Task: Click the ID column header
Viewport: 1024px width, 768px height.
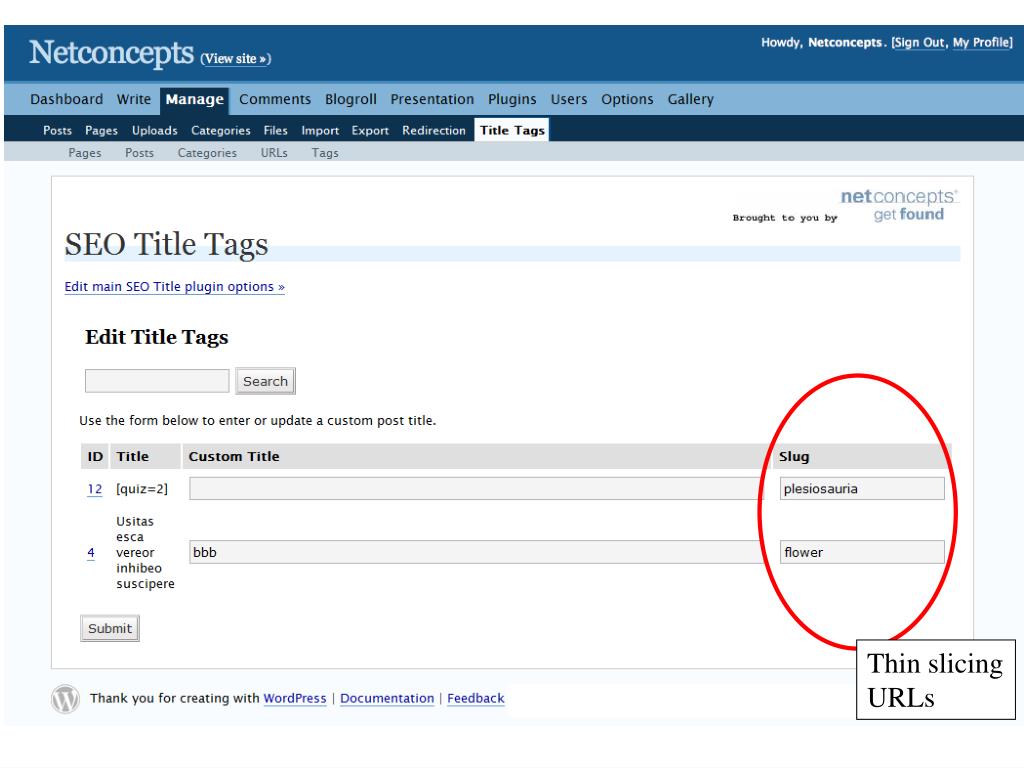Action: (95, 456)
